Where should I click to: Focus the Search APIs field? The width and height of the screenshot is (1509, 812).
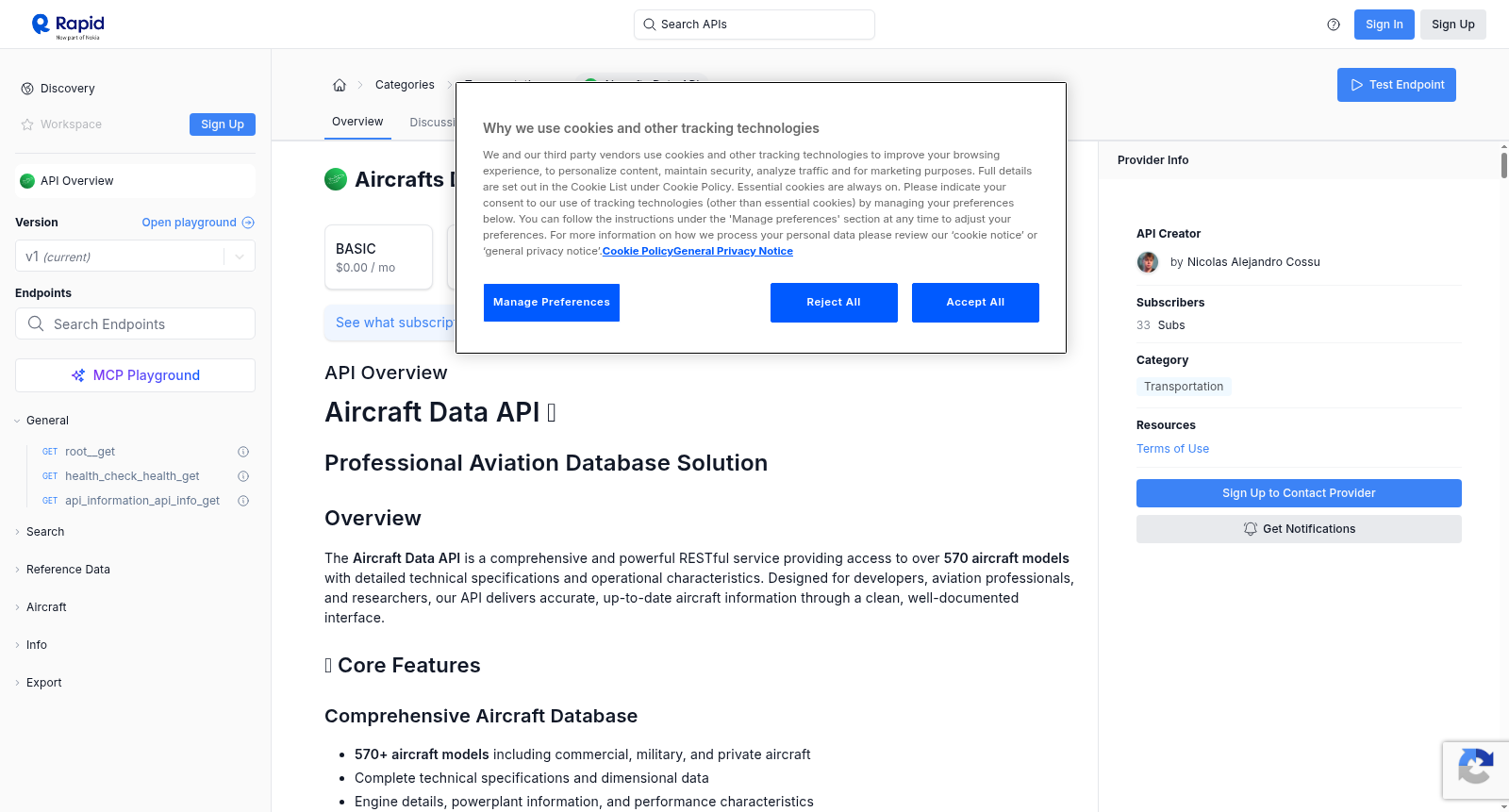click(x=754, y=25)
